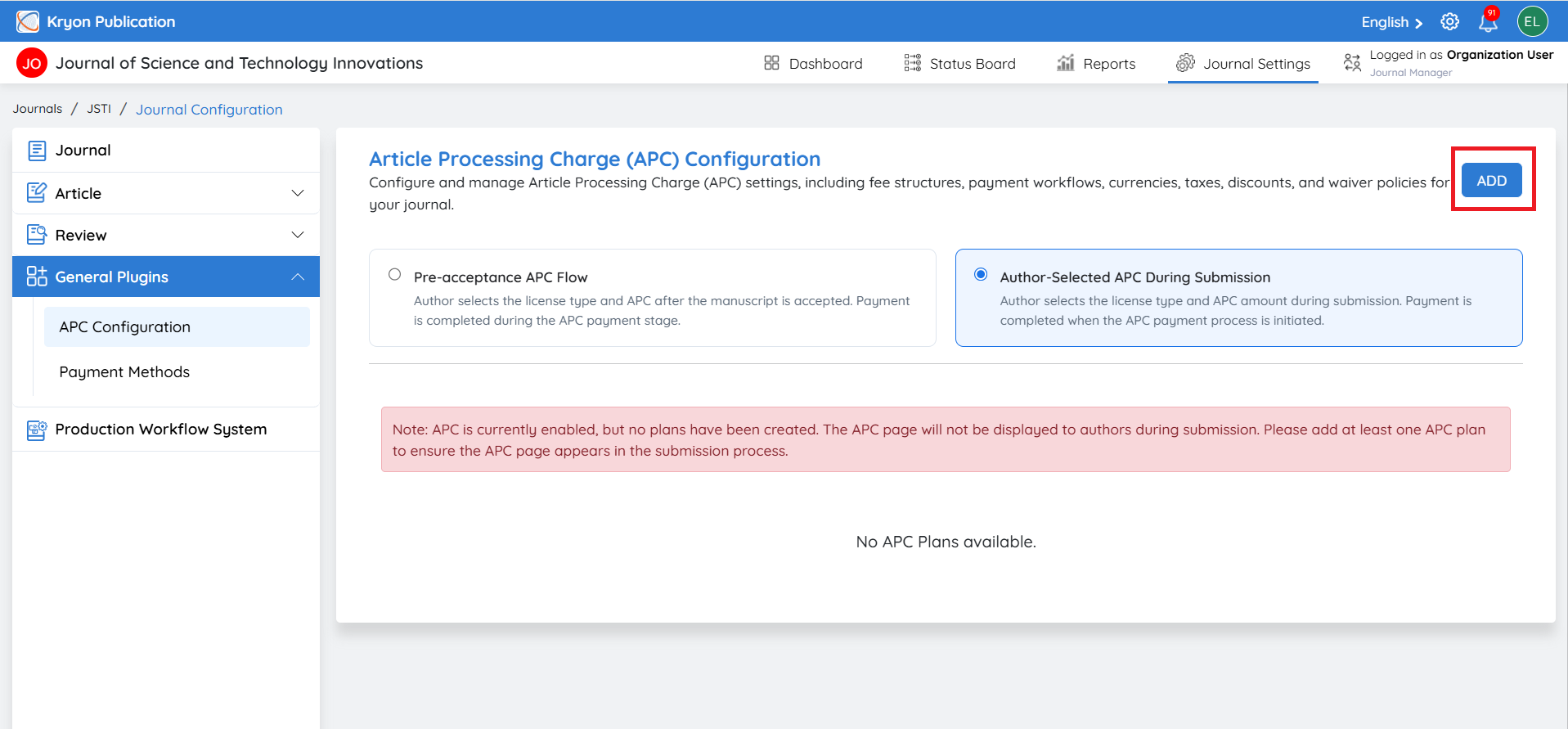Open the settings gear in top bar

[x=1450, y=22]
